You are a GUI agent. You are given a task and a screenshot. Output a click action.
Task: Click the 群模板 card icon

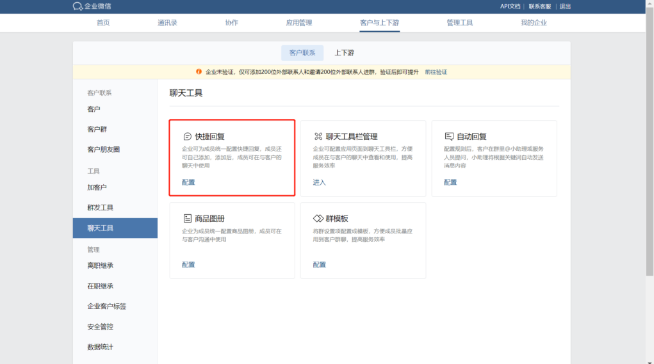[x=318, y=218]
